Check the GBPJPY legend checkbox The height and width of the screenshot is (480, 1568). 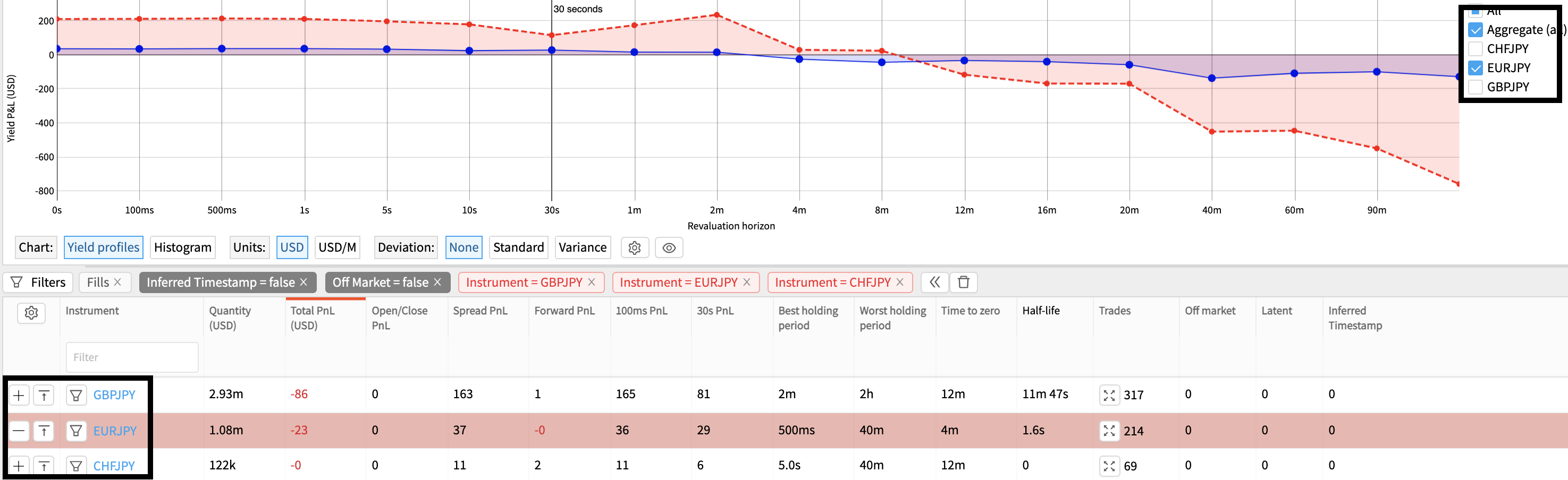click(1476, 87)
